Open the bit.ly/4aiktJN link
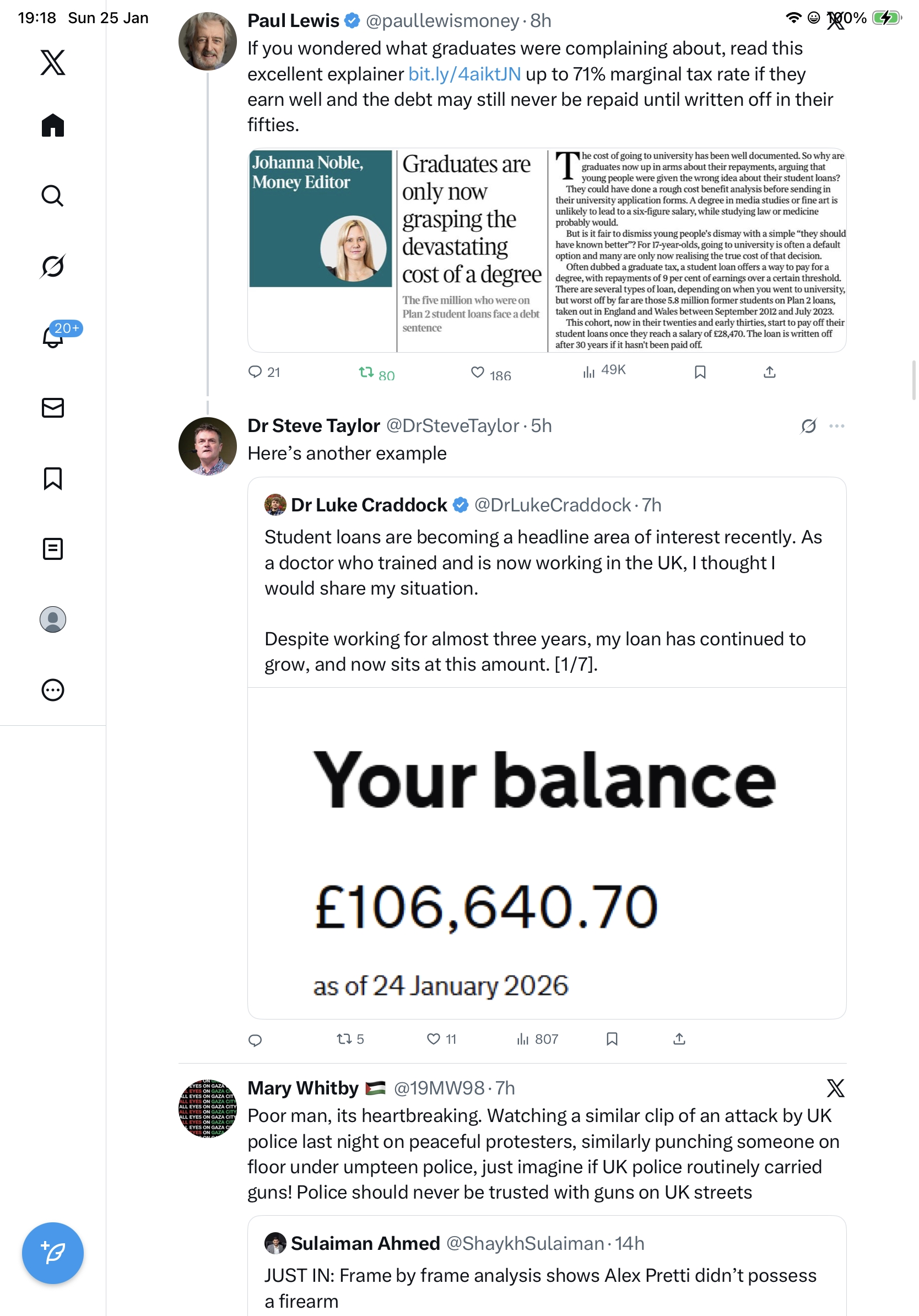 click(x=464, y=74)
